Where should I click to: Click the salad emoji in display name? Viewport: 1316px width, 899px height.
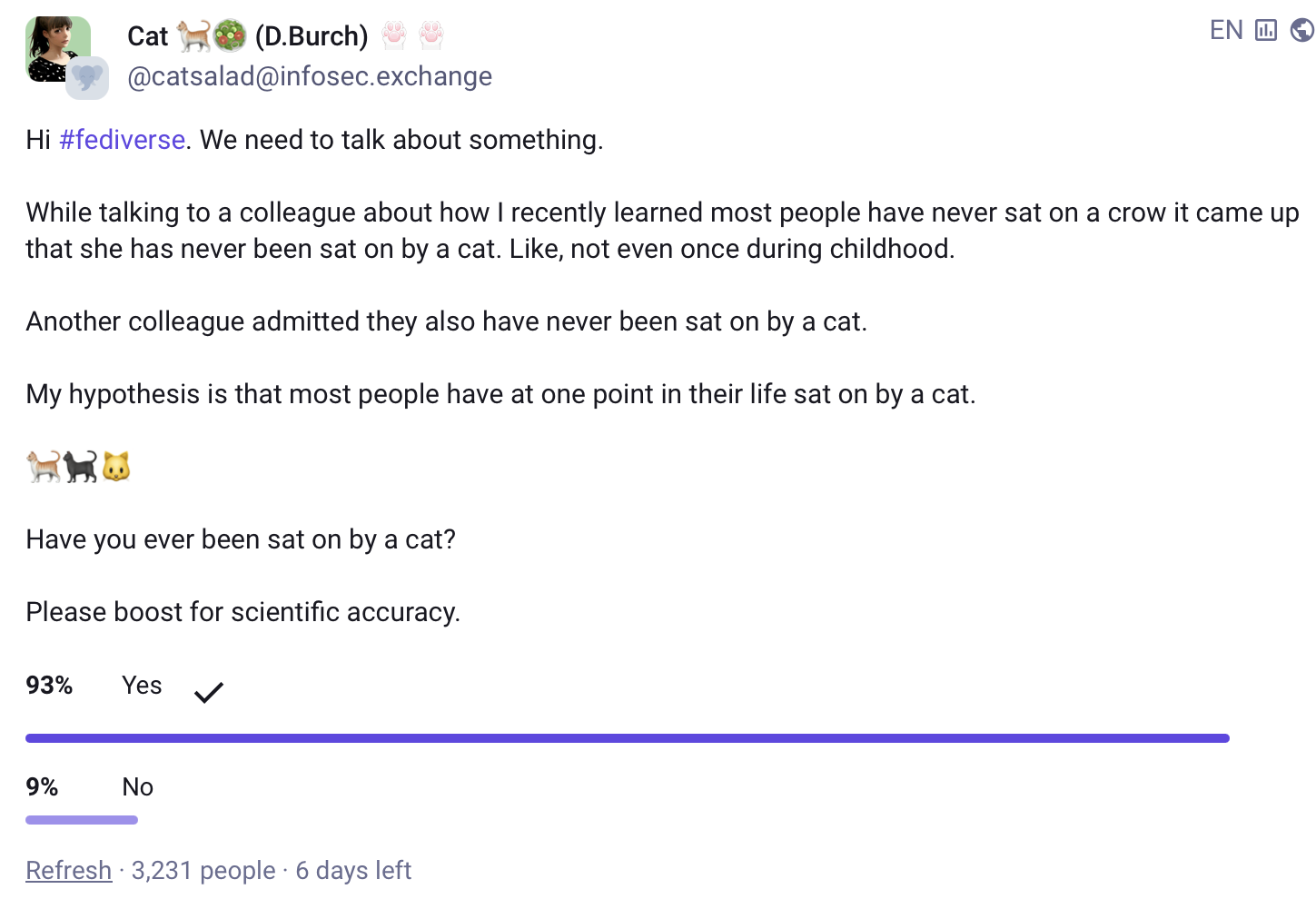coord(230,35)
